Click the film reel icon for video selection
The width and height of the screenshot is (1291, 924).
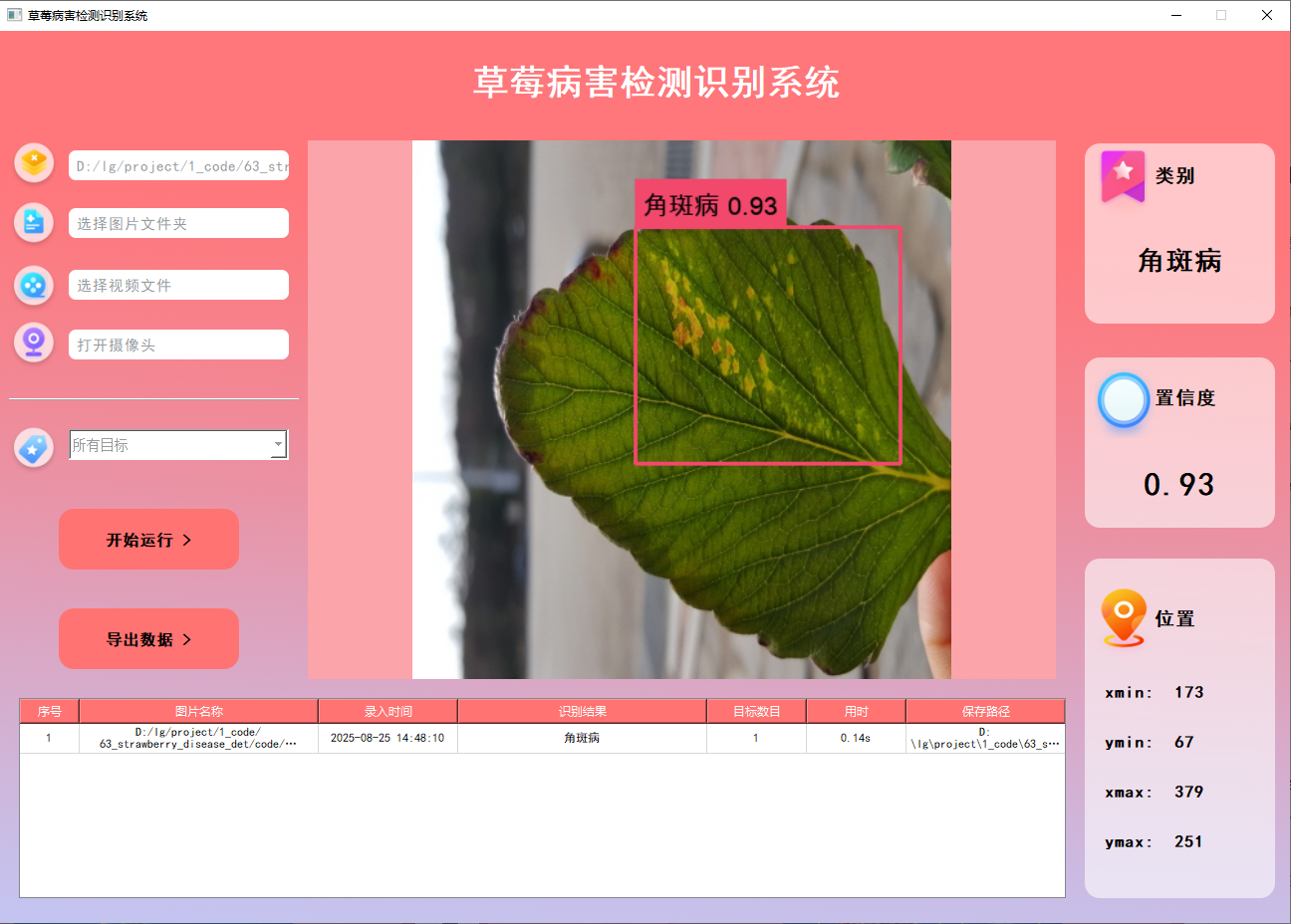[x=33, y=285]
